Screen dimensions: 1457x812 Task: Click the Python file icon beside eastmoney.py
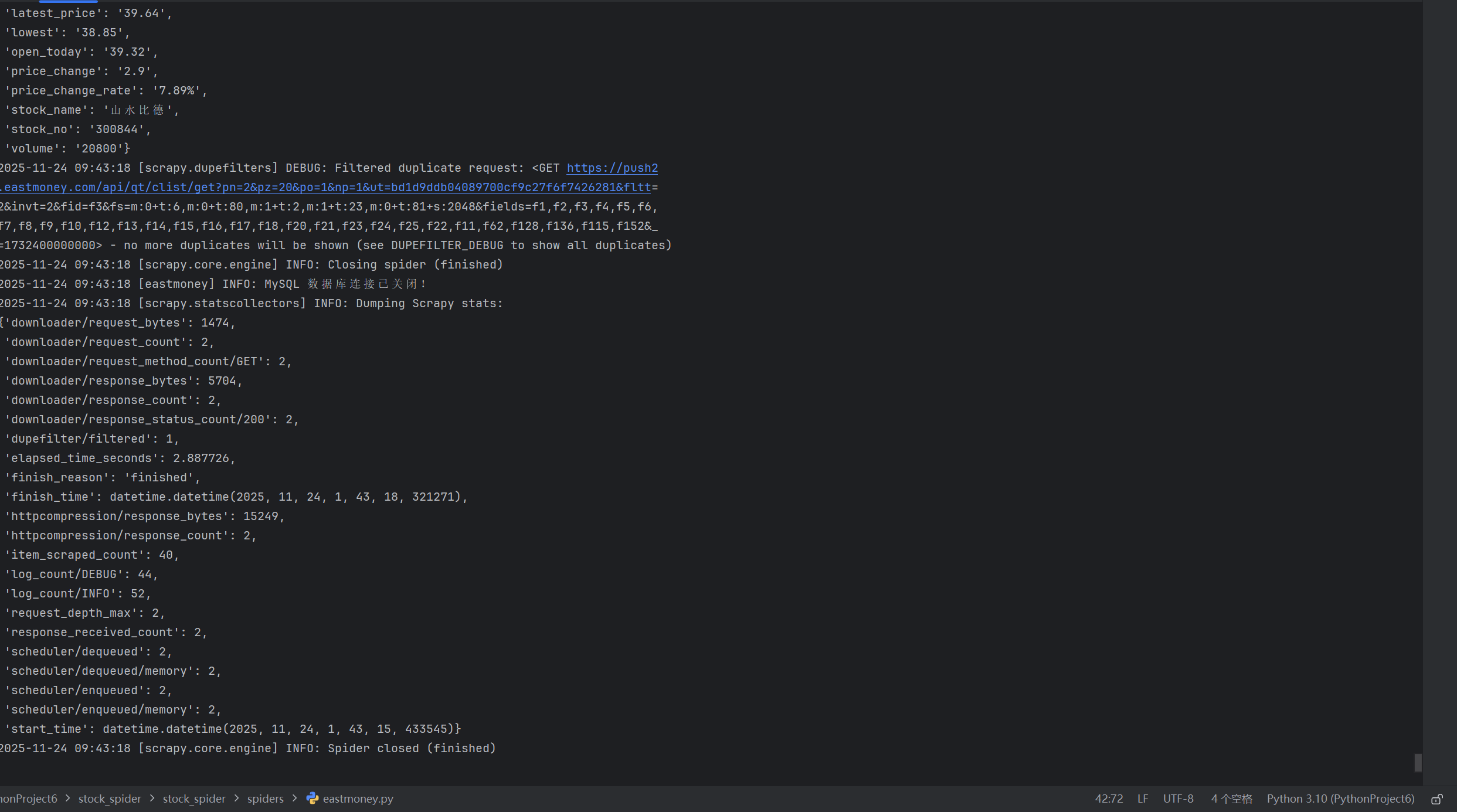point(313,799)
